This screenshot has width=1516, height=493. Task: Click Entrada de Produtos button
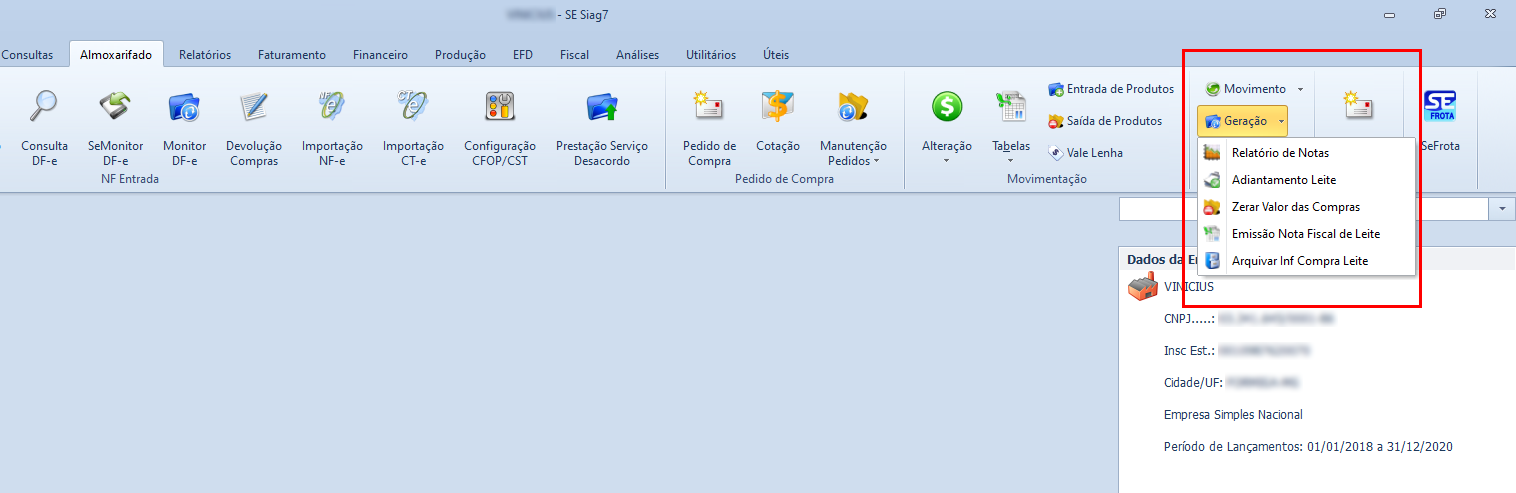(x=1111, y=89)
